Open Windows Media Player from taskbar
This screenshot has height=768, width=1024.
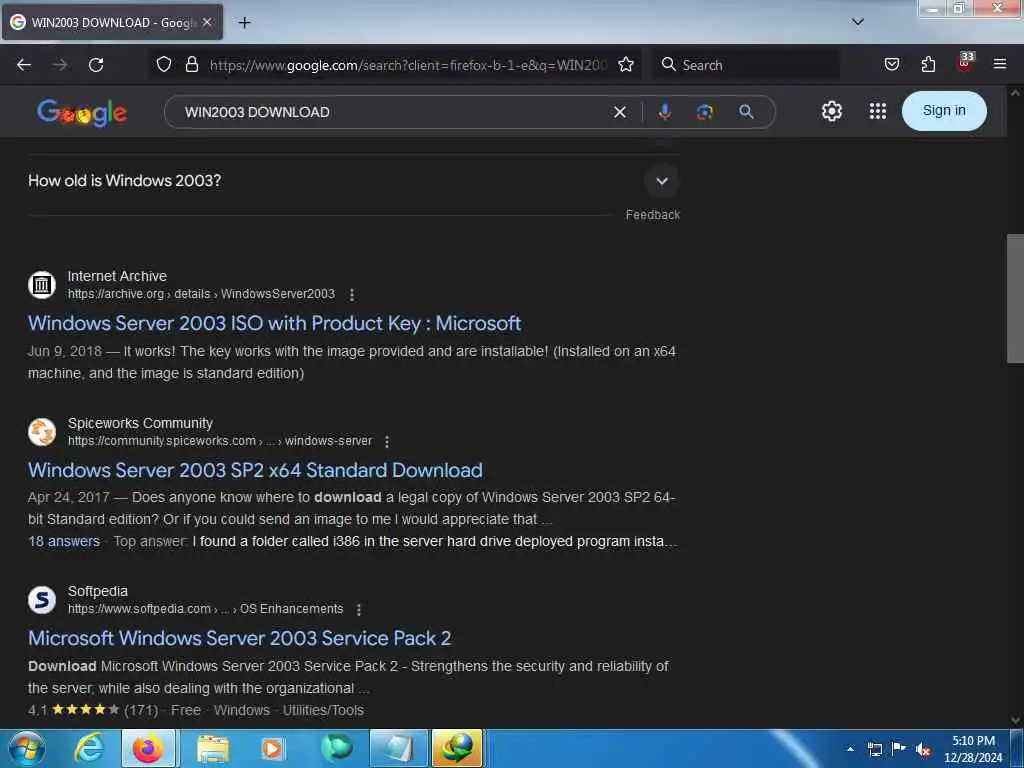pos(272,748)
